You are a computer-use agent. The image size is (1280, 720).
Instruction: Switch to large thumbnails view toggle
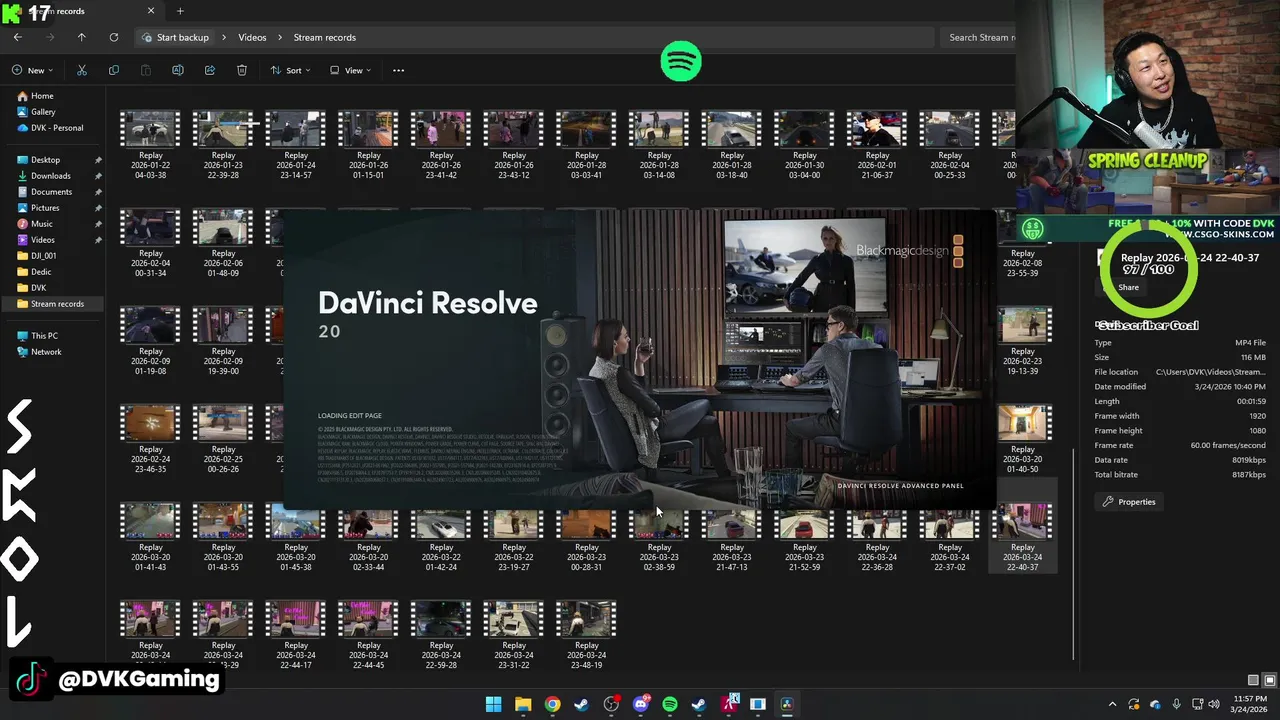[x=1268, y=680]
